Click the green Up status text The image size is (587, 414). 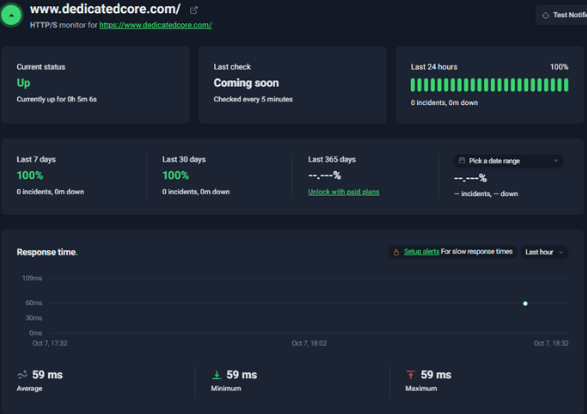pos(23,83)
